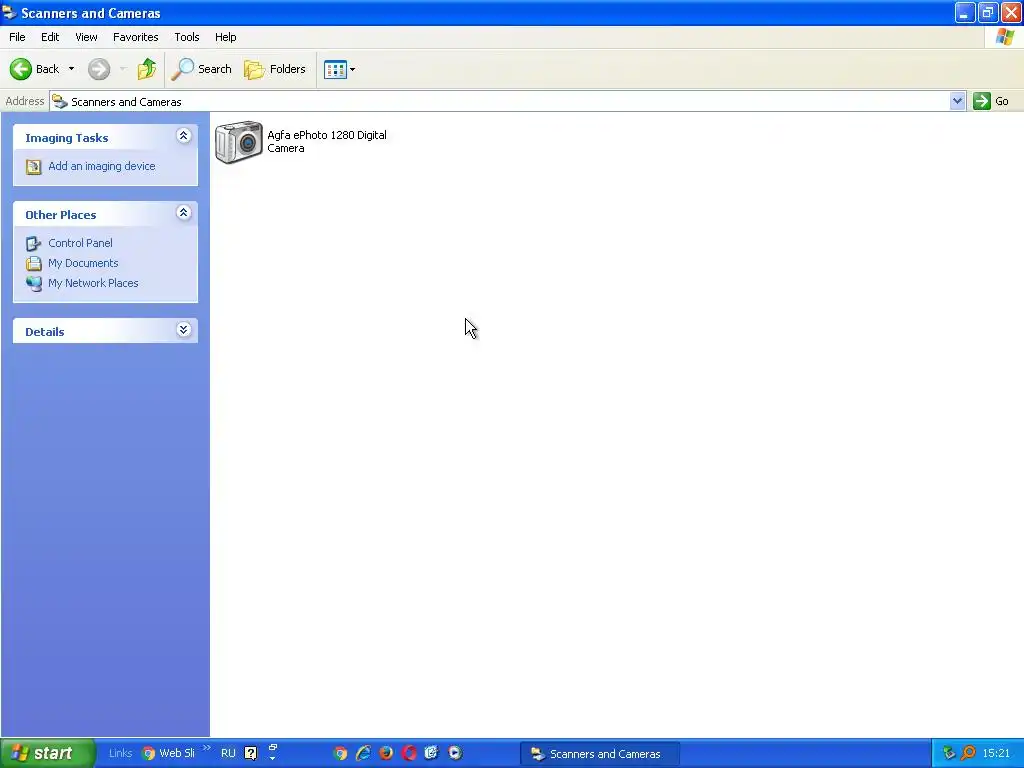This screenshot has width=1024, height=768.
Task: Launch the media player quick launch icon
Action: click(x=455, y=754)
